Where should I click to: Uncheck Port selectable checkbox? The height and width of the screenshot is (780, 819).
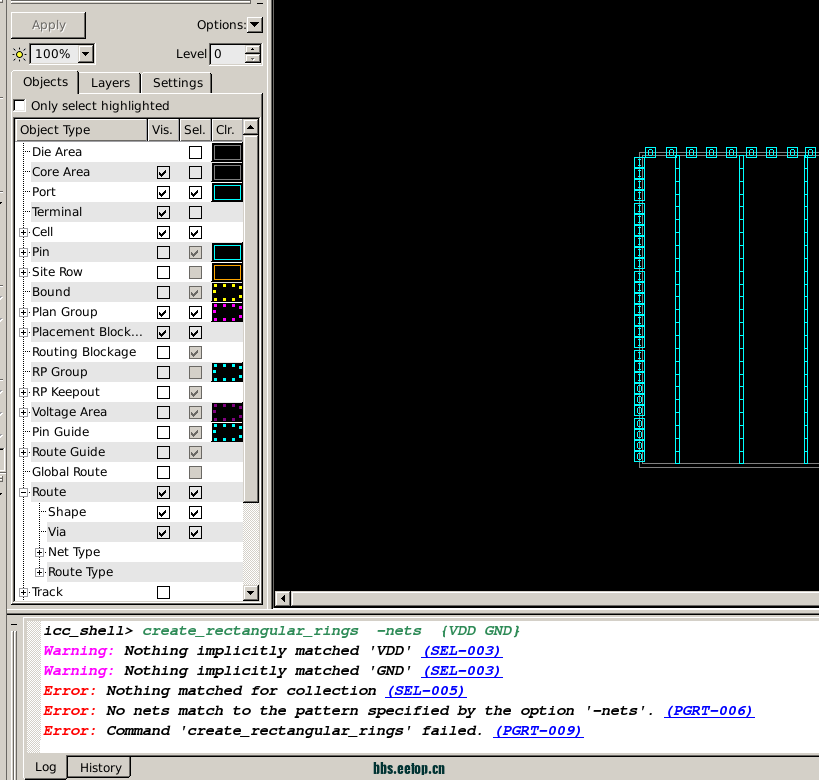tap(195, 192)
